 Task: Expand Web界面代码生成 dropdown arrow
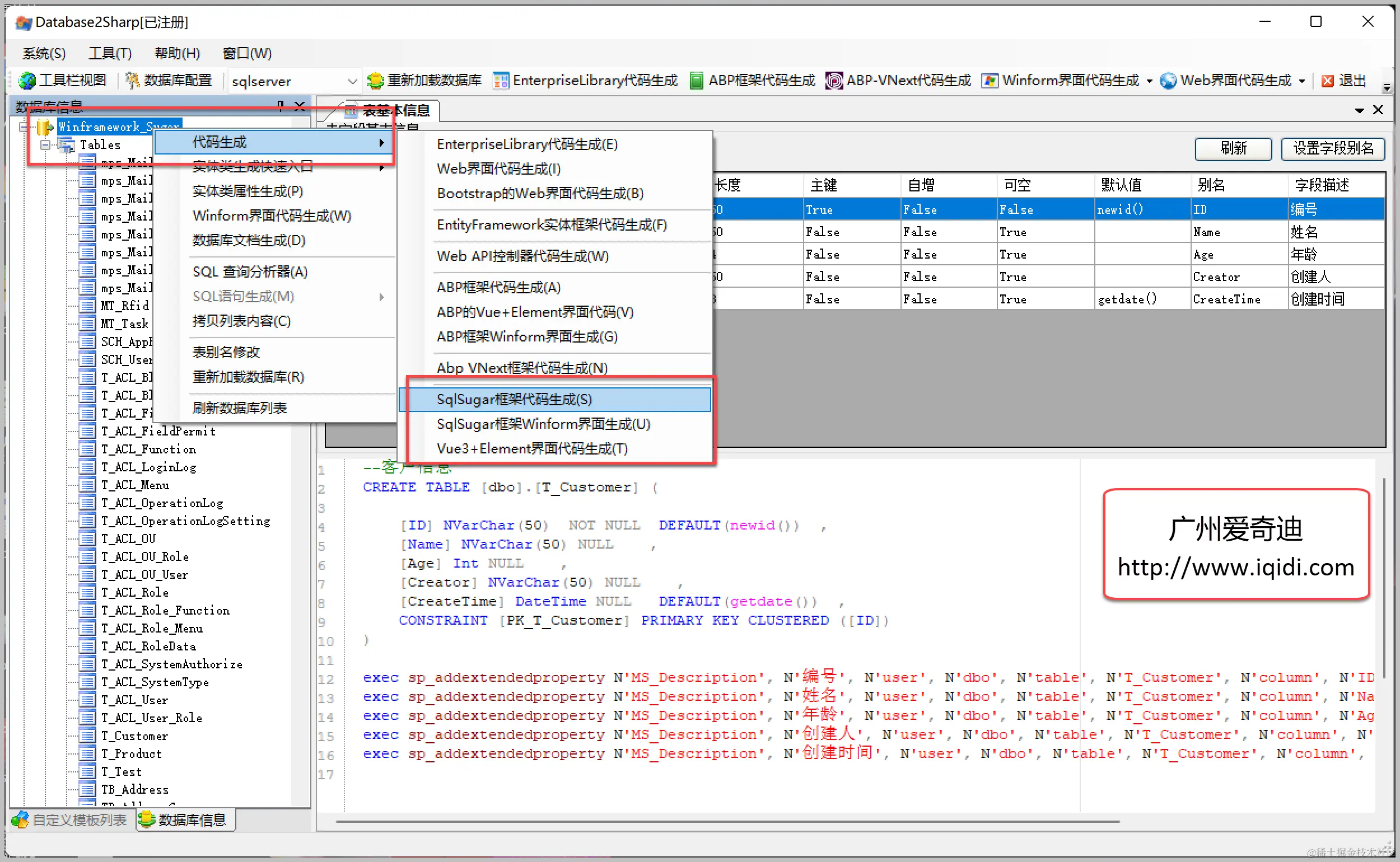click(x=1302, y=82)
